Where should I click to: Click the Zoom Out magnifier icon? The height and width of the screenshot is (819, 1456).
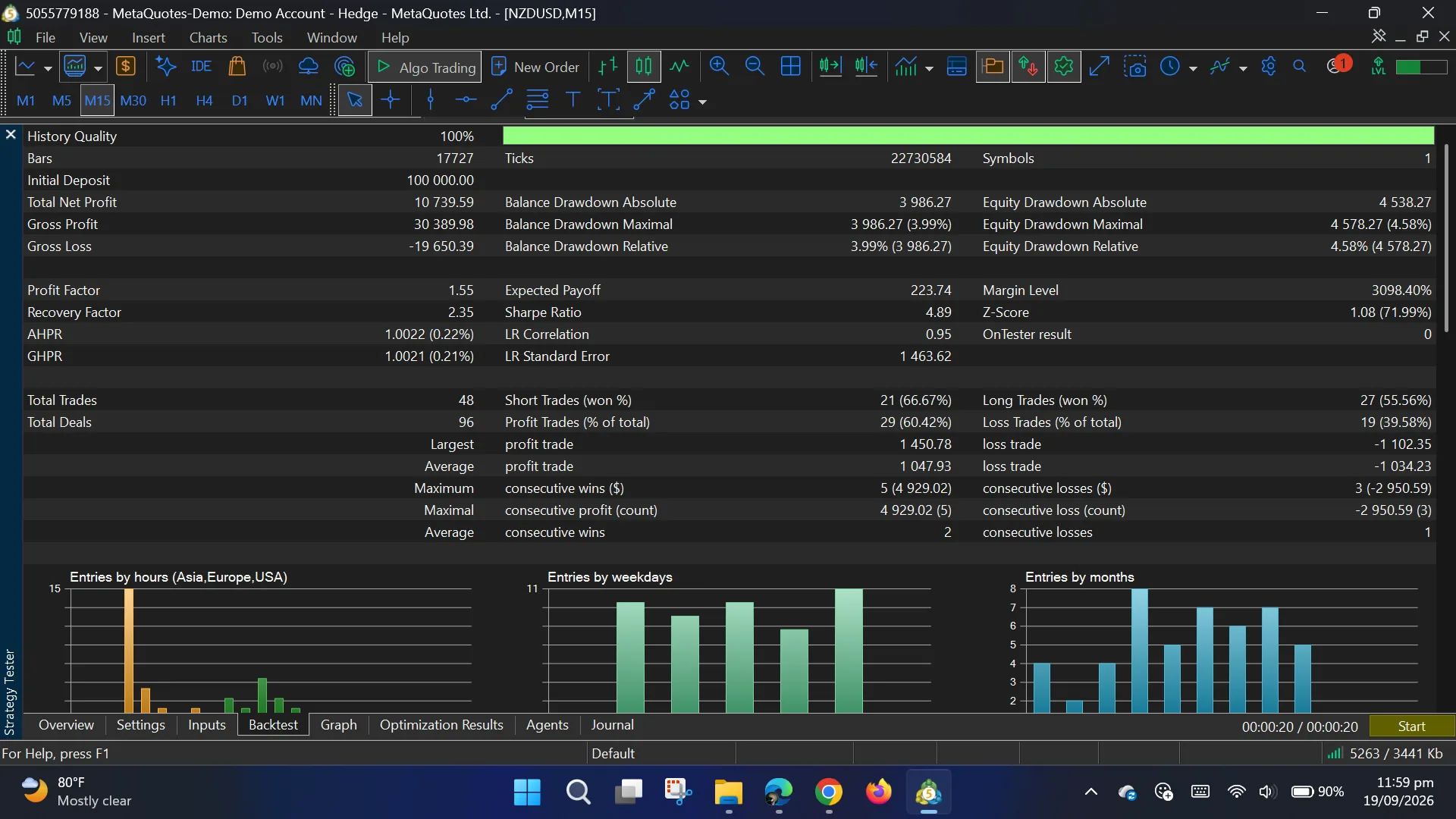[x=755, y=67]
